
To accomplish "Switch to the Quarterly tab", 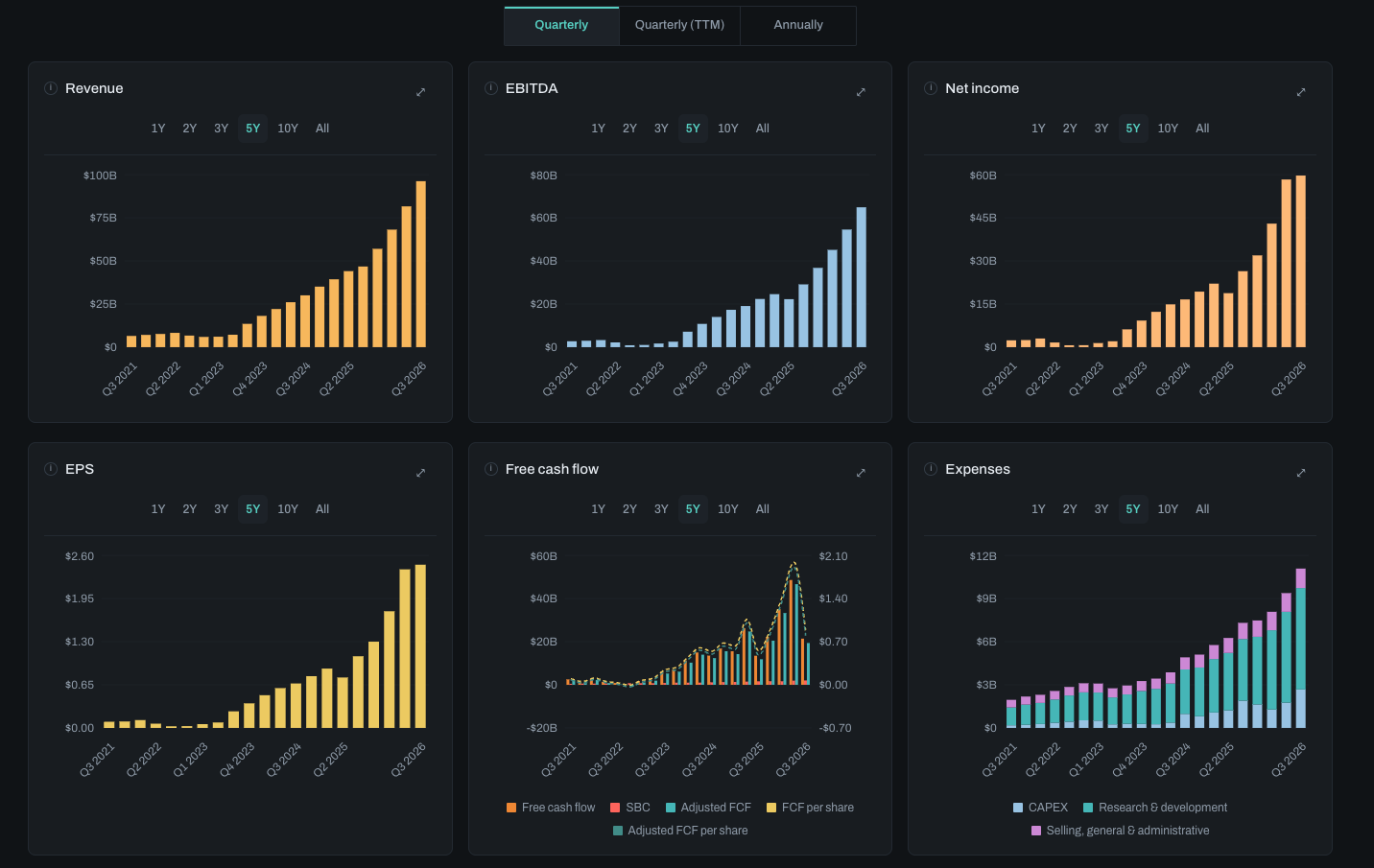I will point(561,25).
